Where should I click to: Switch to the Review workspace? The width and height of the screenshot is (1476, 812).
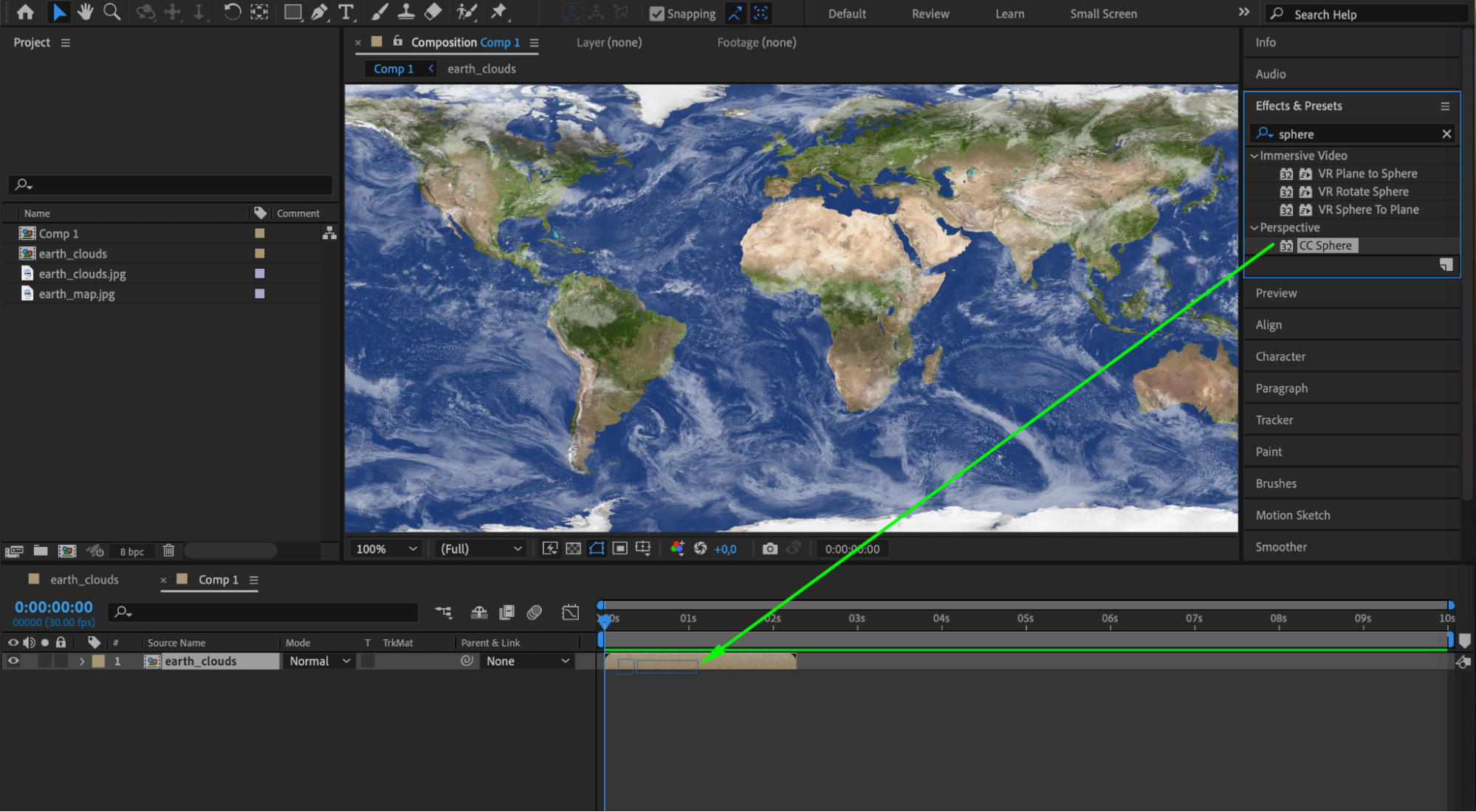point(930,14)
